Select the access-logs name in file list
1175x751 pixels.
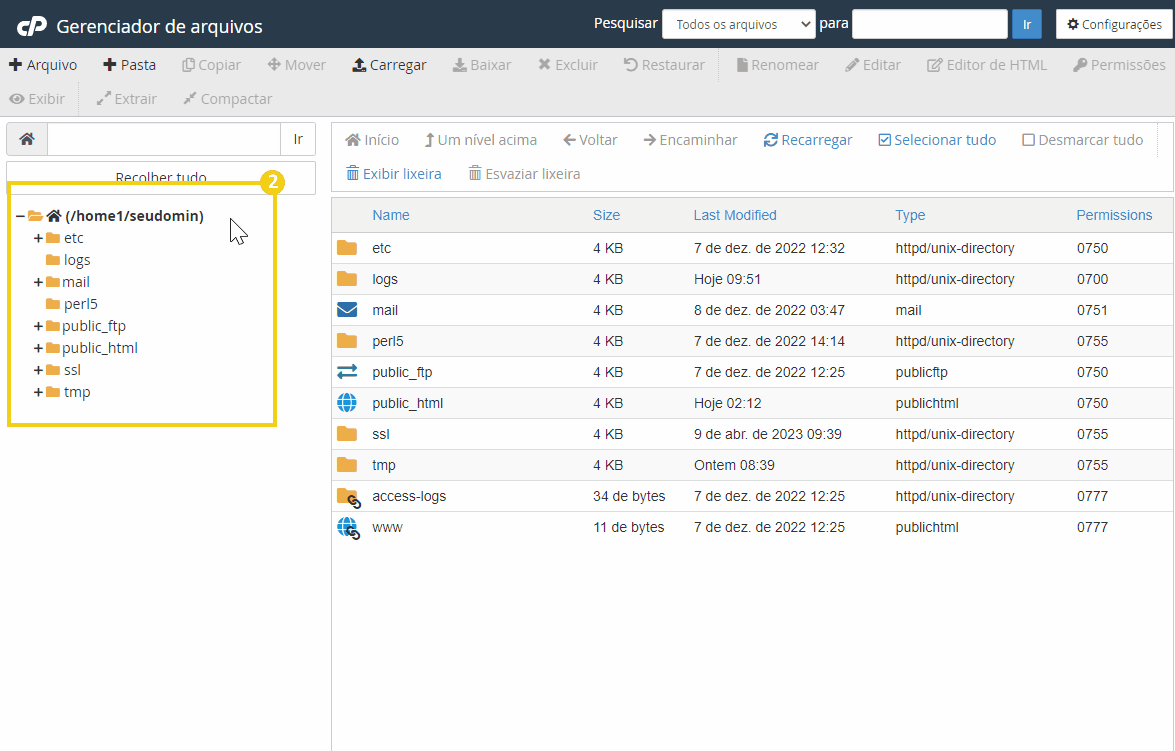click(x=409, y=496)
